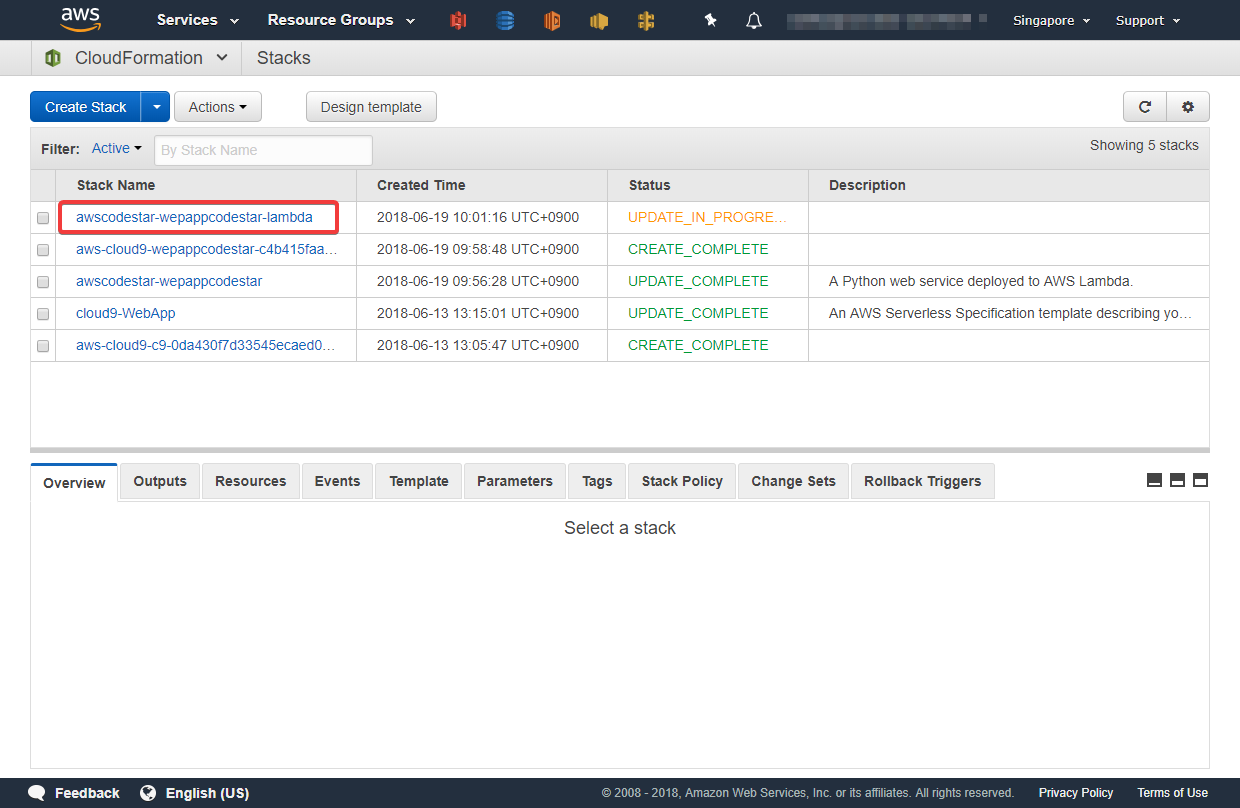Expand the Support menu

click(1148, 20)
